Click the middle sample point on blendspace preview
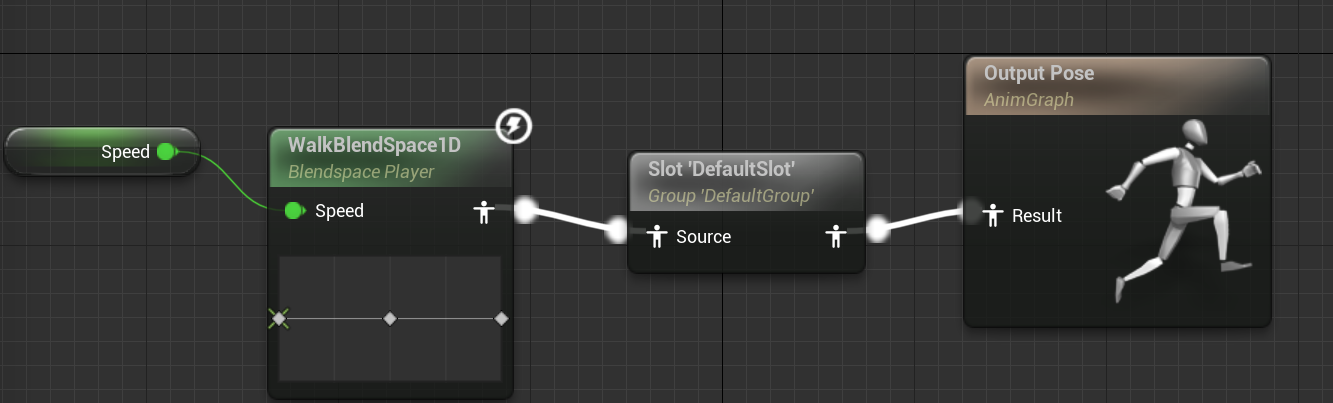1333x403 pixels. click(x=390, y=318)
